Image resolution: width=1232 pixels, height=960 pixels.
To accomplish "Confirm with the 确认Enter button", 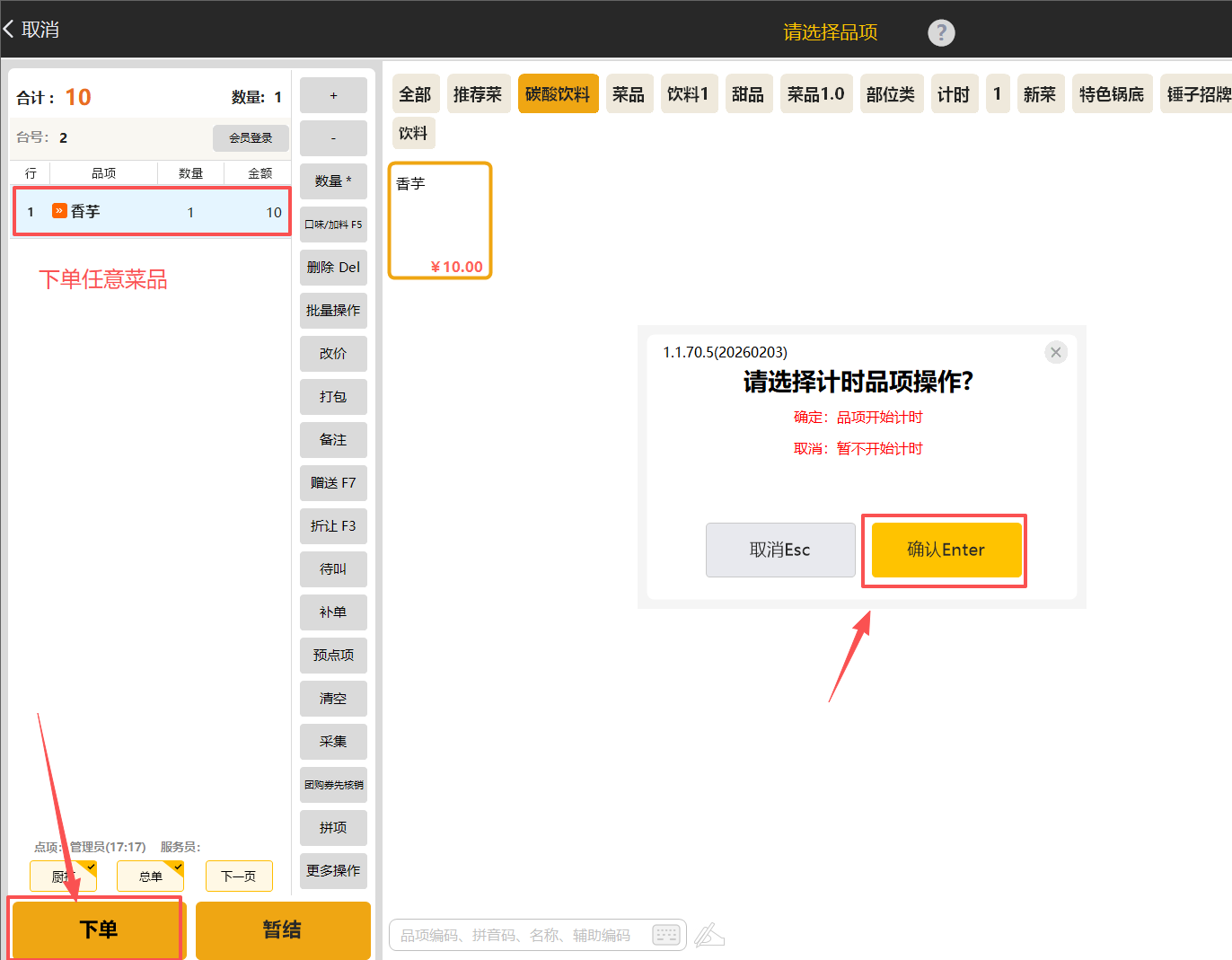I will click(946, 550).
